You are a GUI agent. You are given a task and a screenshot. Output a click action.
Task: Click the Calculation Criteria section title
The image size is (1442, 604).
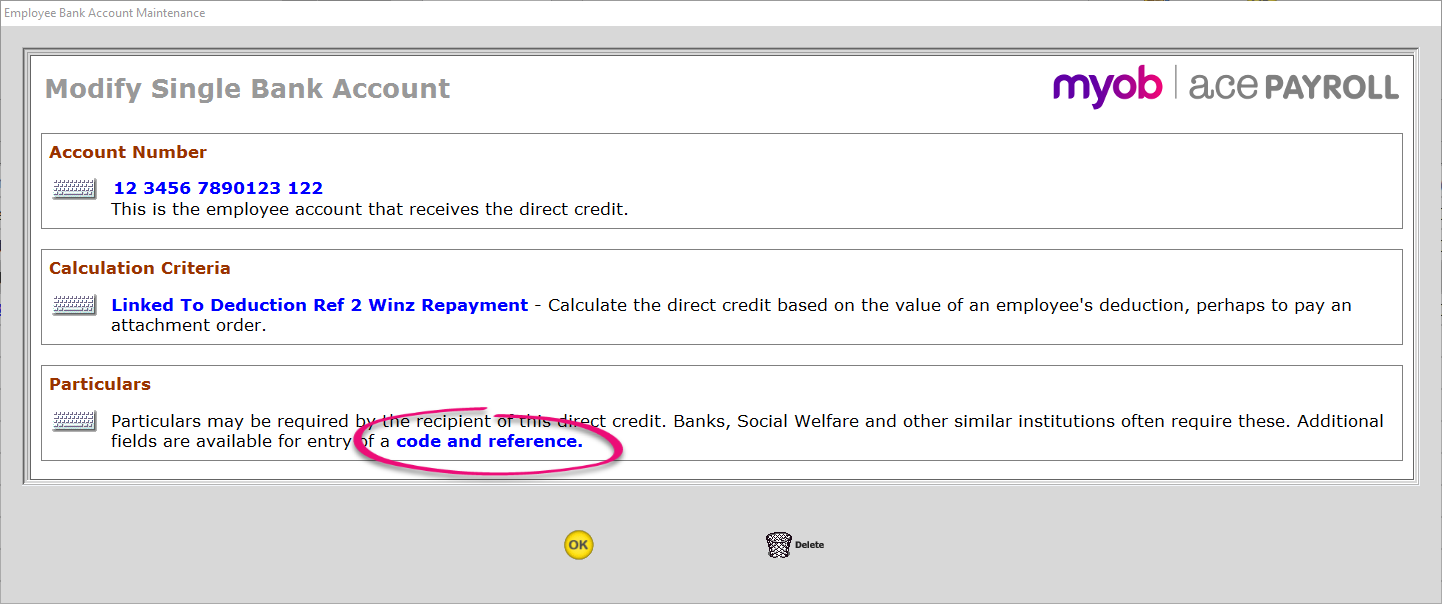[x=140, y=268]
